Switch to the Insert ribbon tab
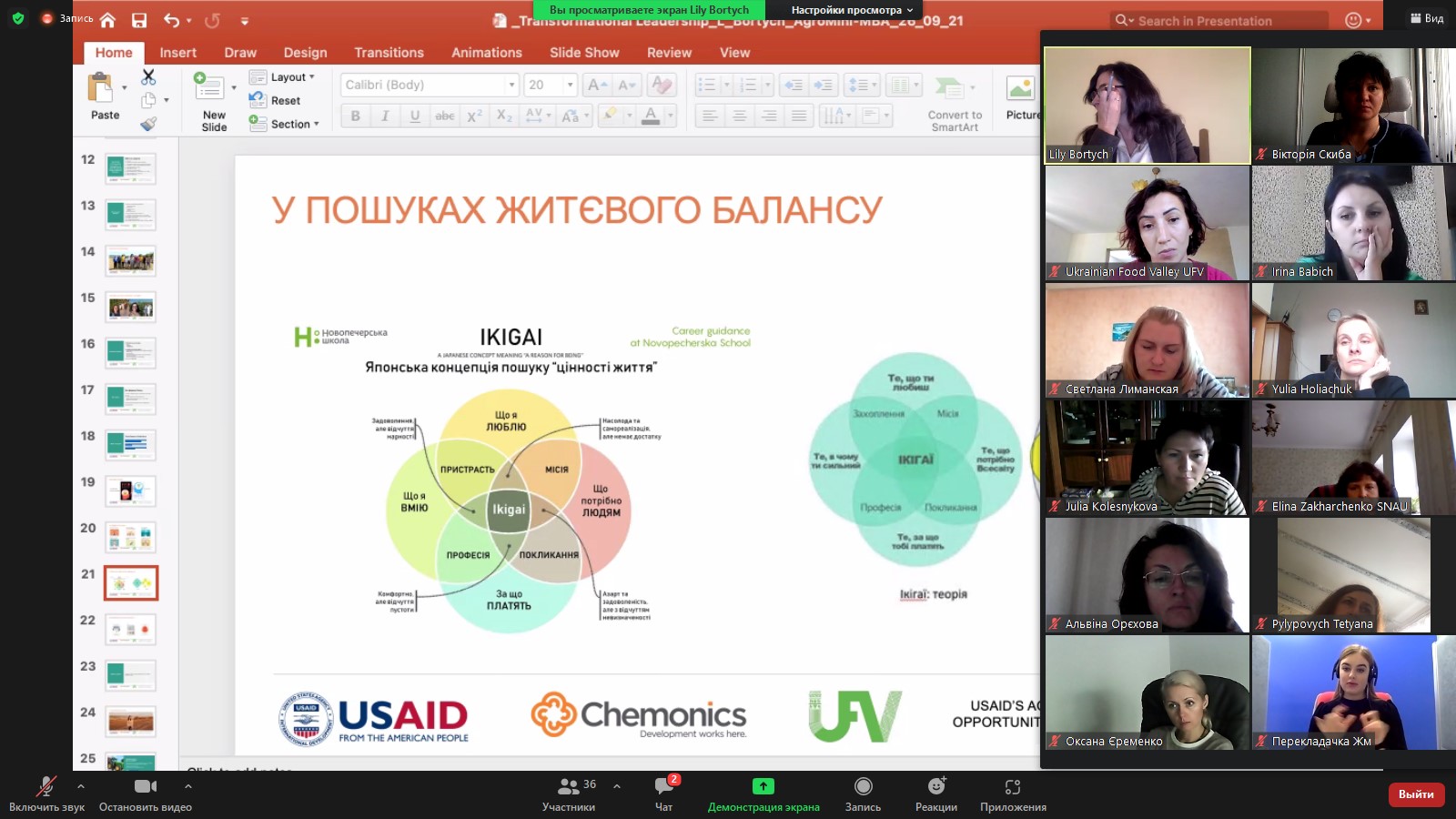Screen dimensions: 1456x819 [177, 53]
